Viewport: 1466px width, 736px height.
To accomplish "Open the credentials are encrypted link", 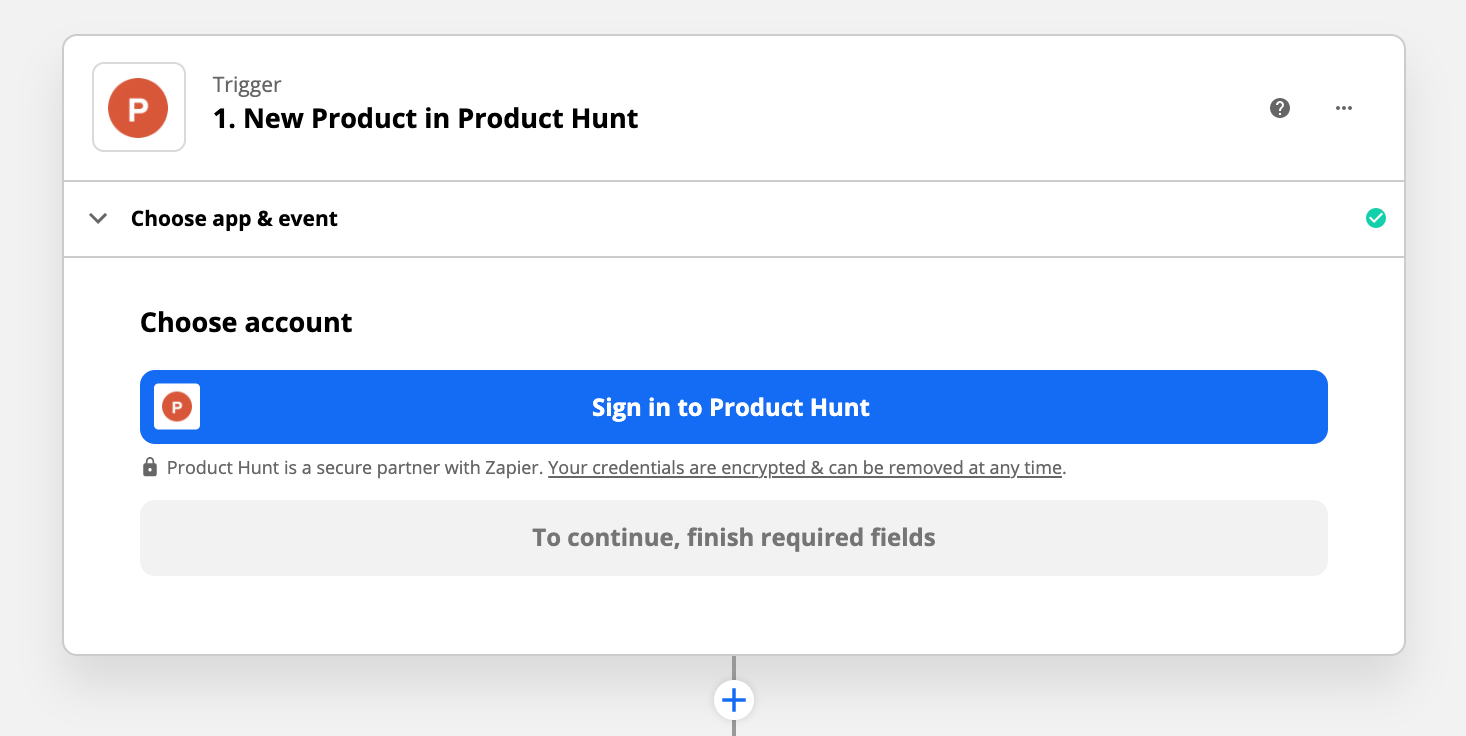I will coord(805,467).
